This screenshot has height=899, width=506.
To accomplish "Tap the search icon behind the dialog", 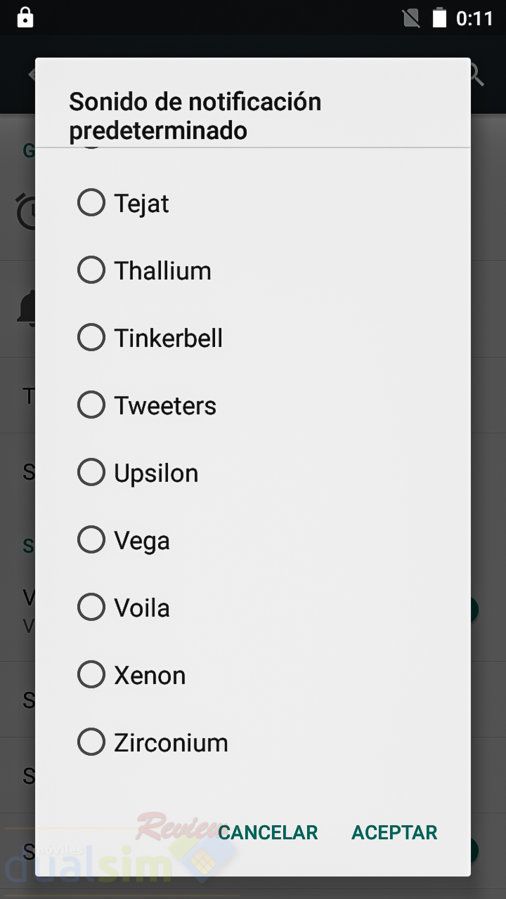I will pyautogui.click(x=477, y=75).
